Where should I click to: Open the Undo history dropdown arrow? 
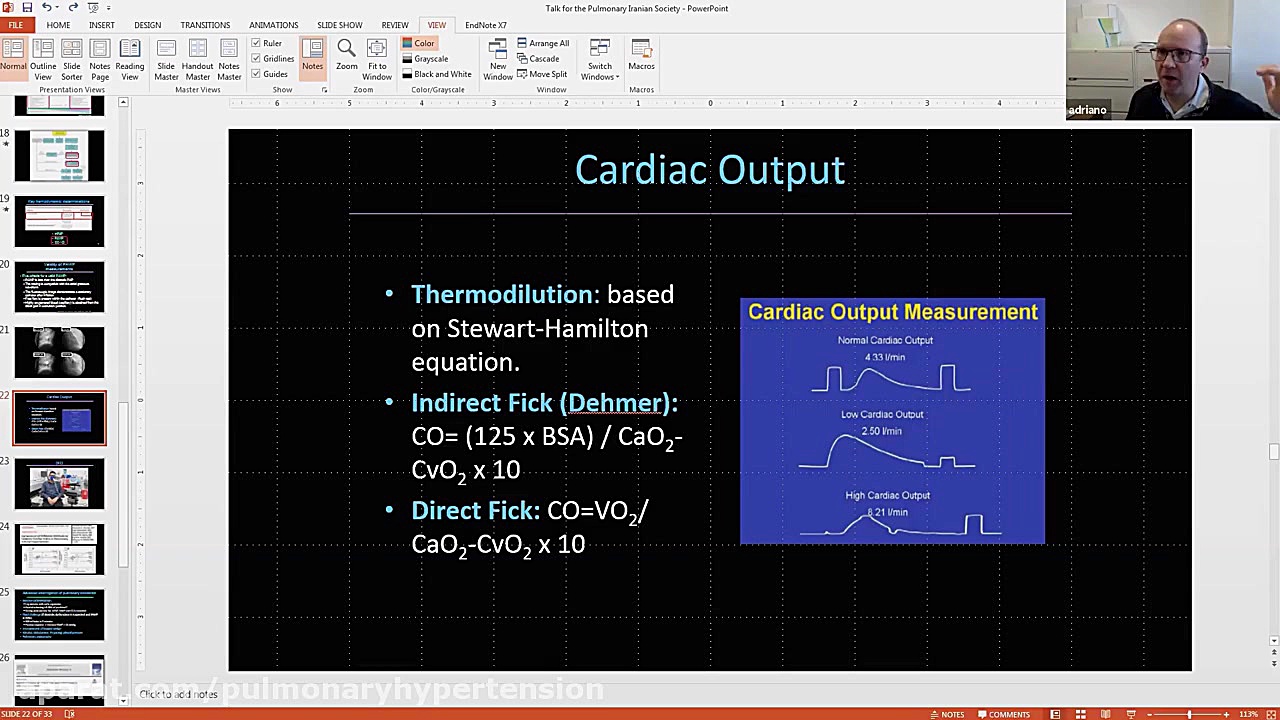(56, 8)
